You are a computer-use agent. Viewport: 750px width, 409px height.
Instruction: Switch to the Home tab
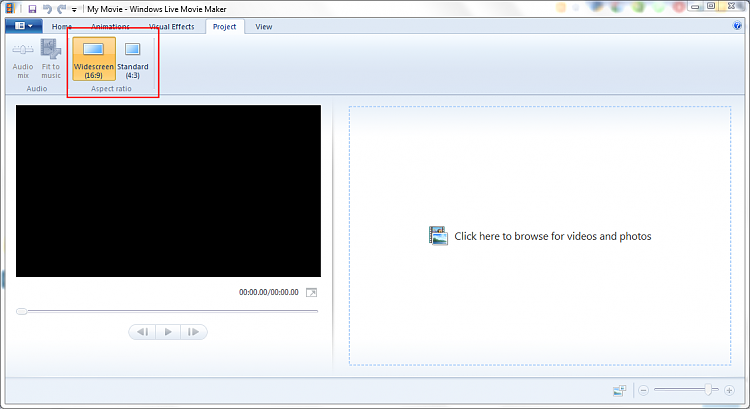coord(62,27)
